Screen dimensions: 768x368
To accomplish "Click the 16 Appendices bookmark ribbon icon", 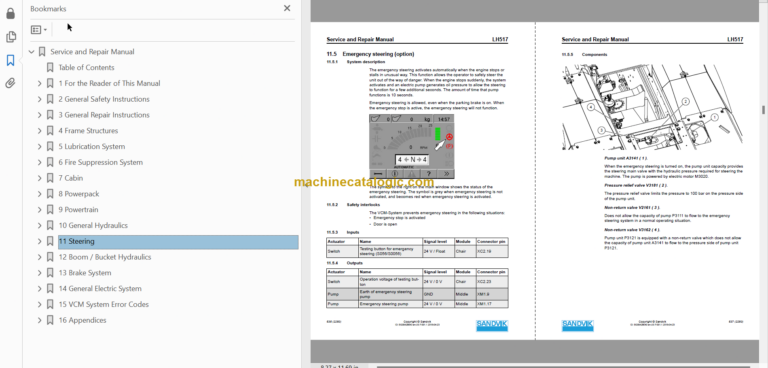I will (x=50, y=320).
